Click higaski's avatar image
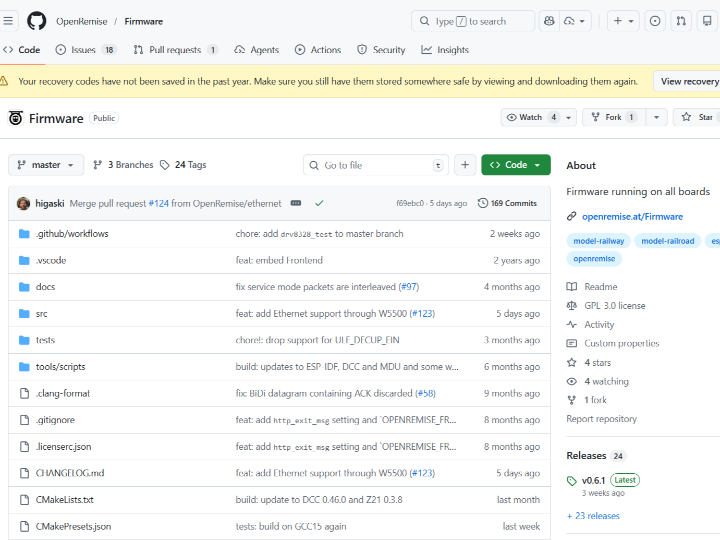The height and width of the screenshot is (540, 720). pyautogui.click(x=23, y=203)
